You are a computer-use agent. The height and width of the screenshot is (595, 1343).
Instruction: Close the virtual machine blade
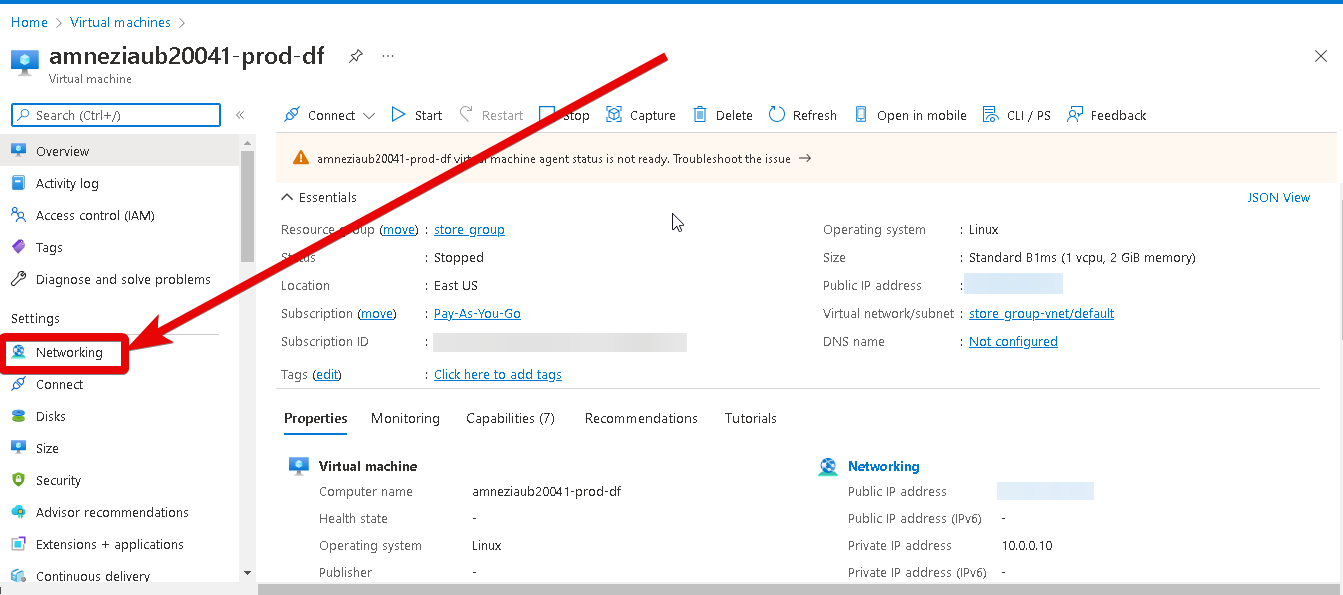pyautogui.click(x=1321, y=56)
